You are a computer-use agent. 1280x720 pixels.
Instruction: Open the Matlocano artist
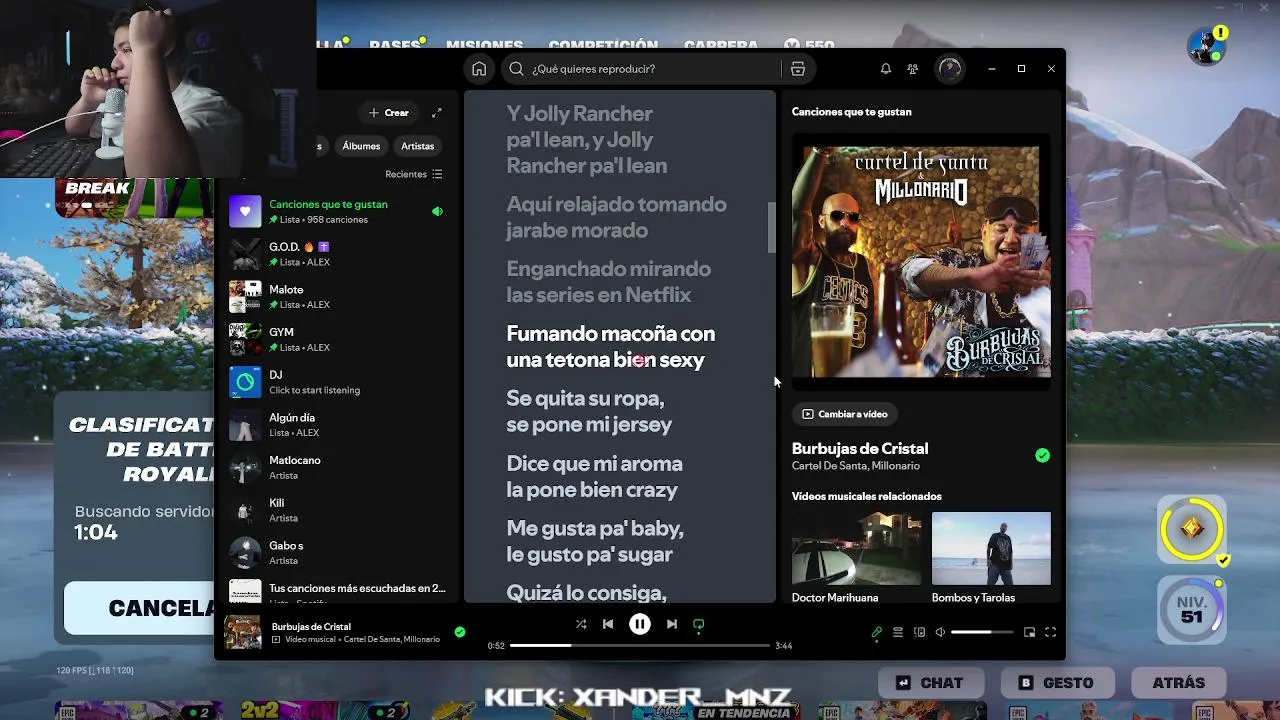(337, 467)
